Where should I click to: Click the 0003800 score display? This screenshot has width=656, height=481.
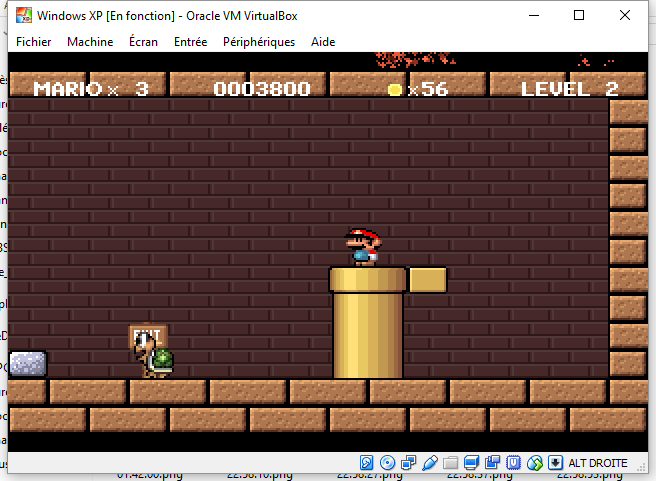[x=262, y=89]
